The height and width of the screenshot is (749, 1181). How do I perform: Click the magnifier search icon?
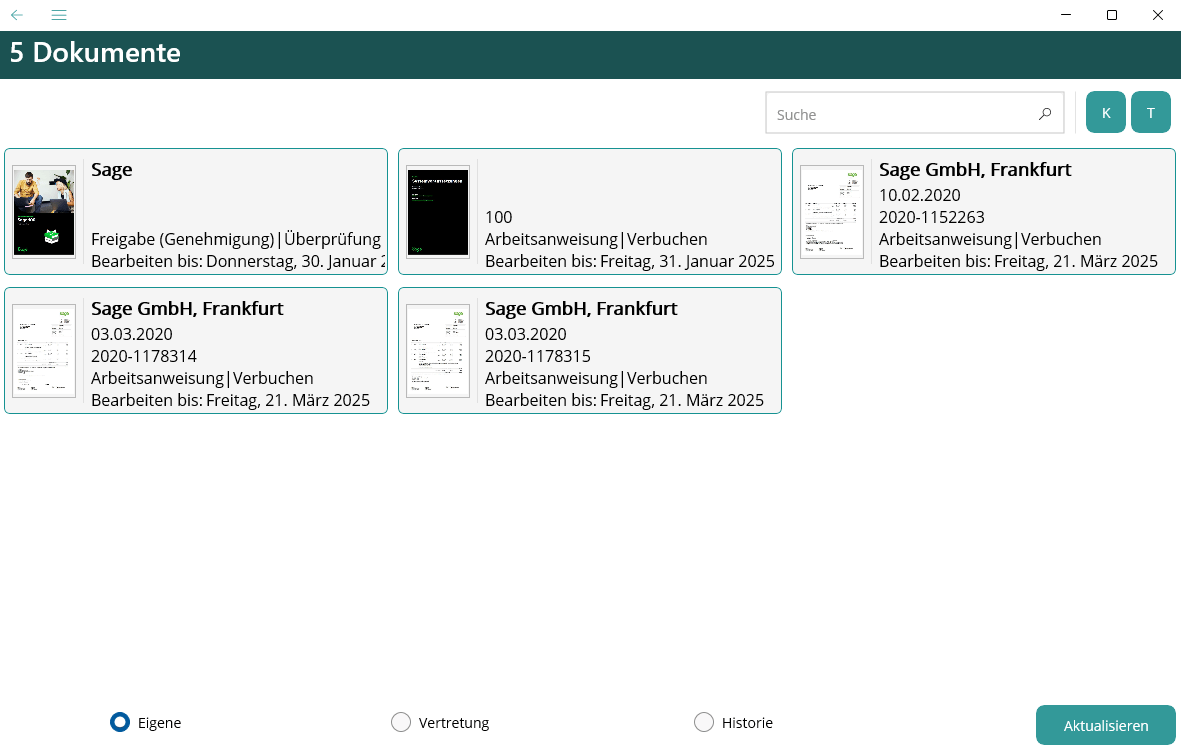[x=1045, y=114]
